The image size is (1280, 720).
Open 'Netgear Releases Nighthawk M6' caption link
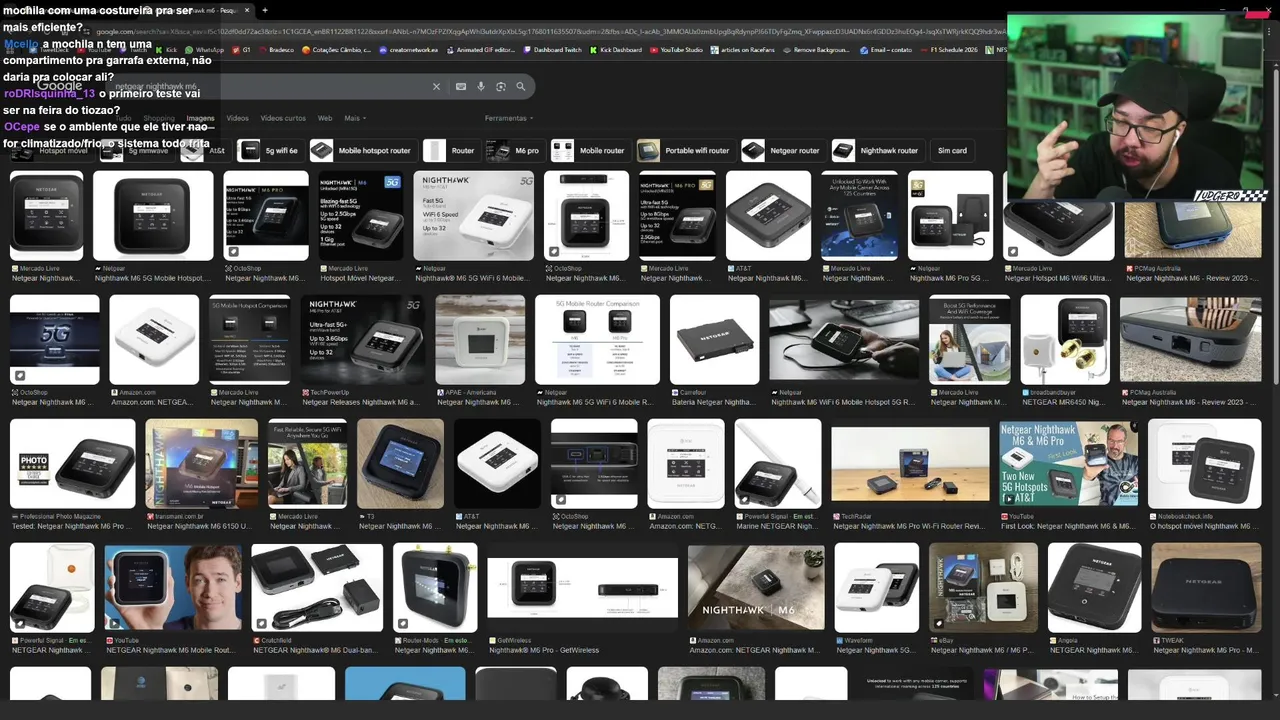point(360,402)
